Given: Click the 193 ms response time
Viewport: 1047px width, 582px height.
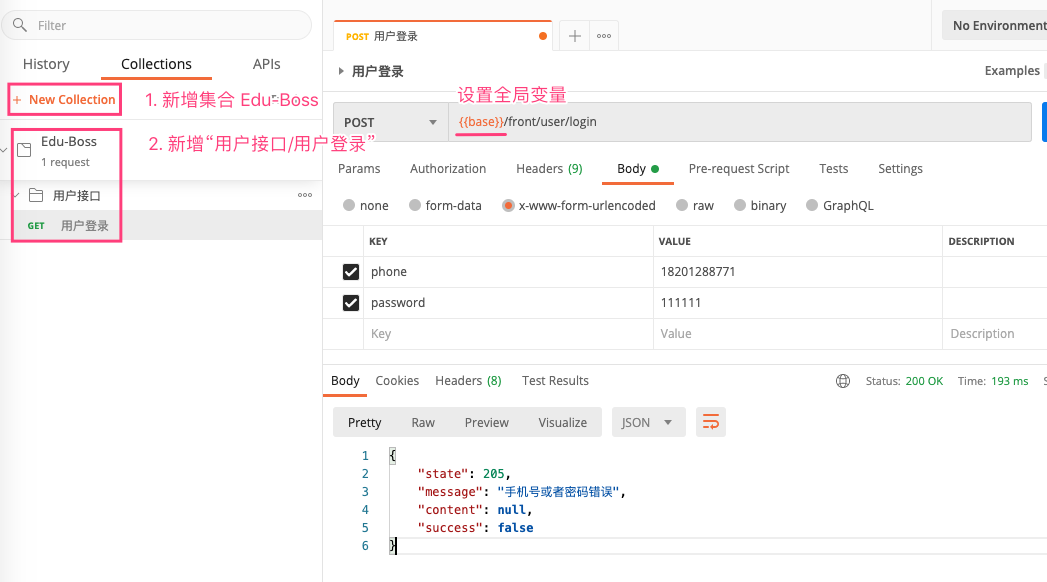Looking at the screenshot, I should tap(1010, 381).
